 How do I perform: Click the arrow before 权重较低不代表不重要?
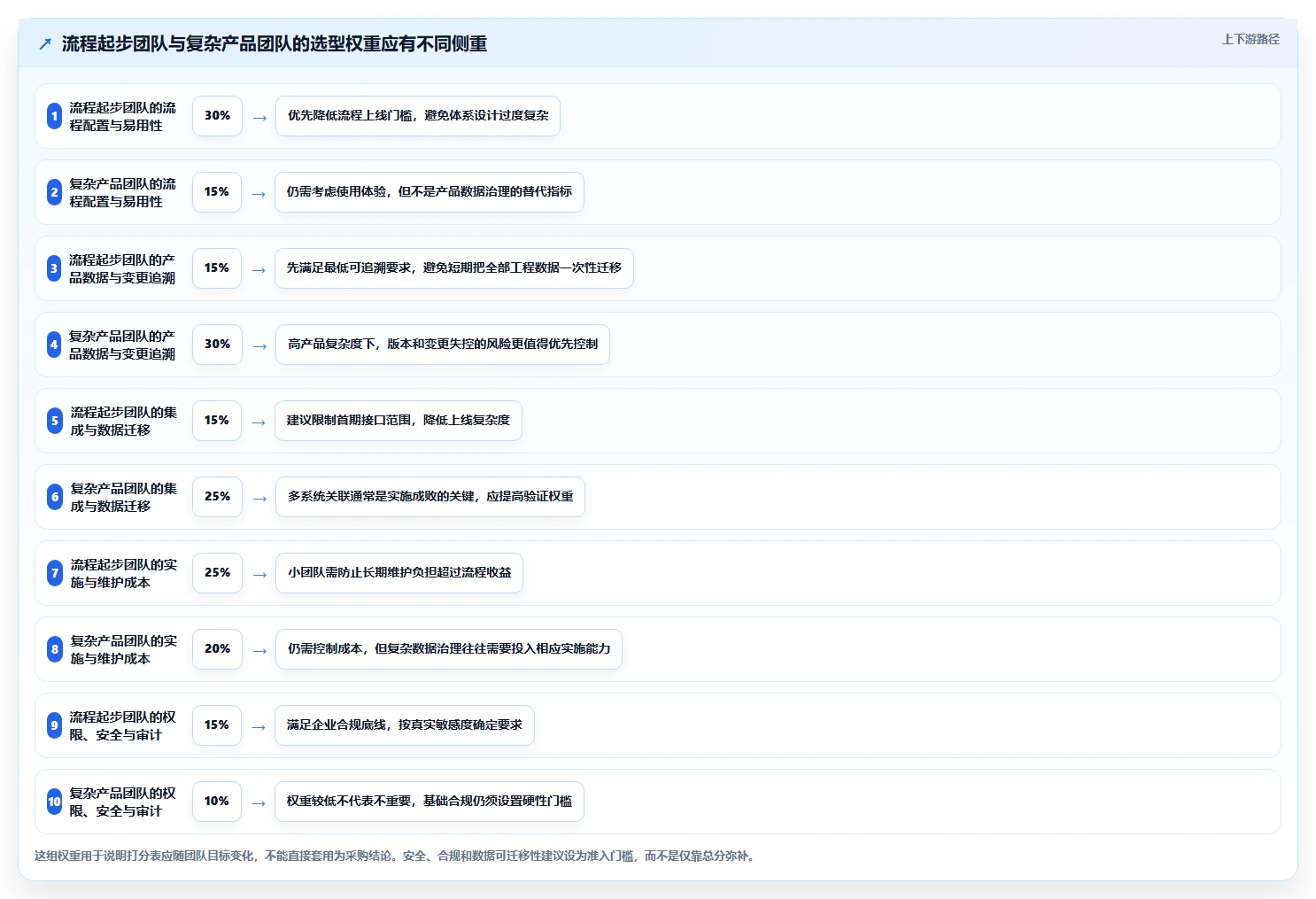(x=259, y=802)
